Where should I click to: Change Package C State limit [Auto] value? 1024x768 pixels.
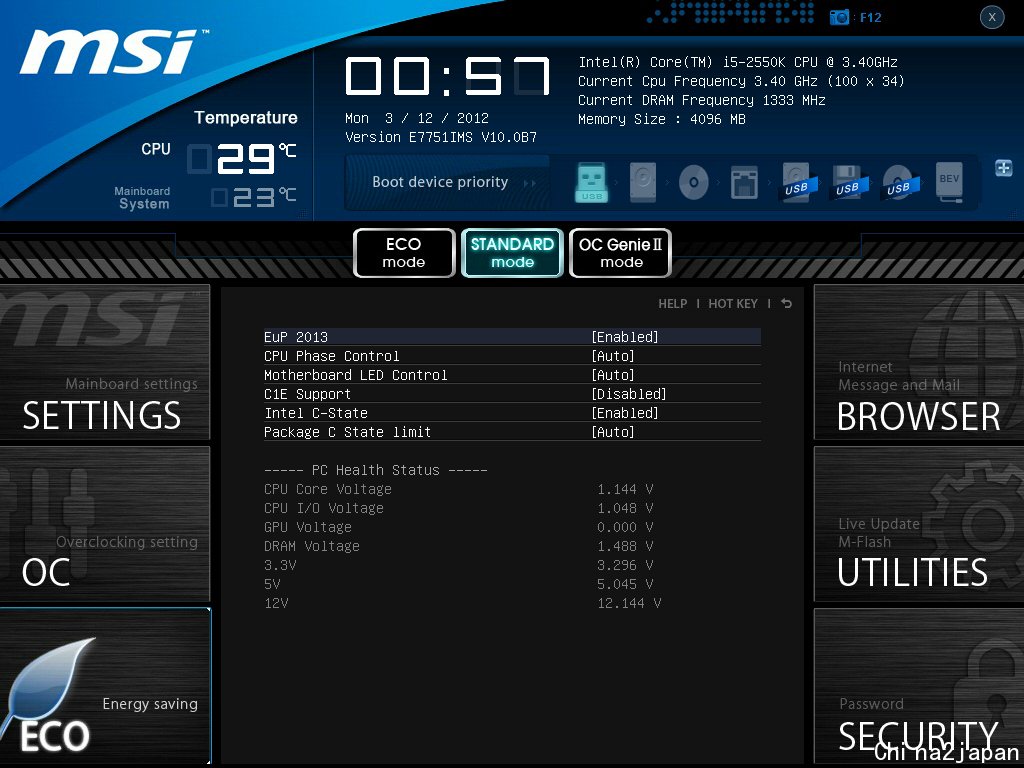click(613, 432)
